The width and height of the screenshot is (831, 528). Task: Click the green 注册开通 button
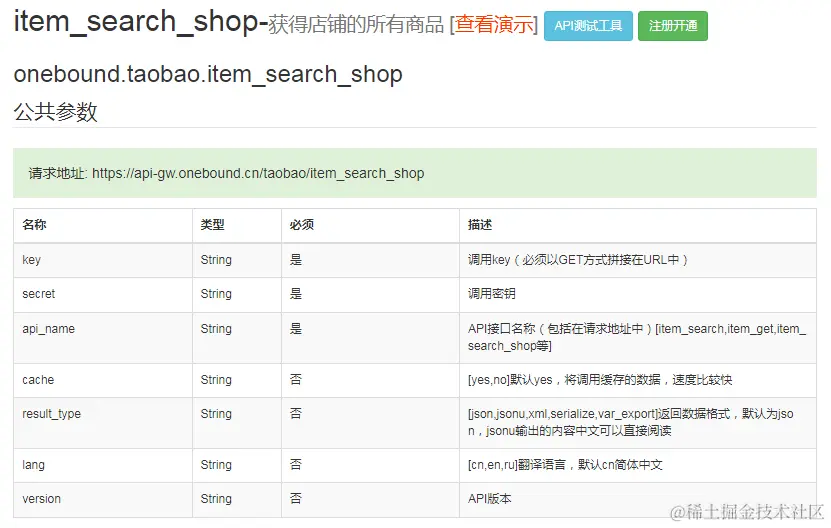[x=673, y=26]
